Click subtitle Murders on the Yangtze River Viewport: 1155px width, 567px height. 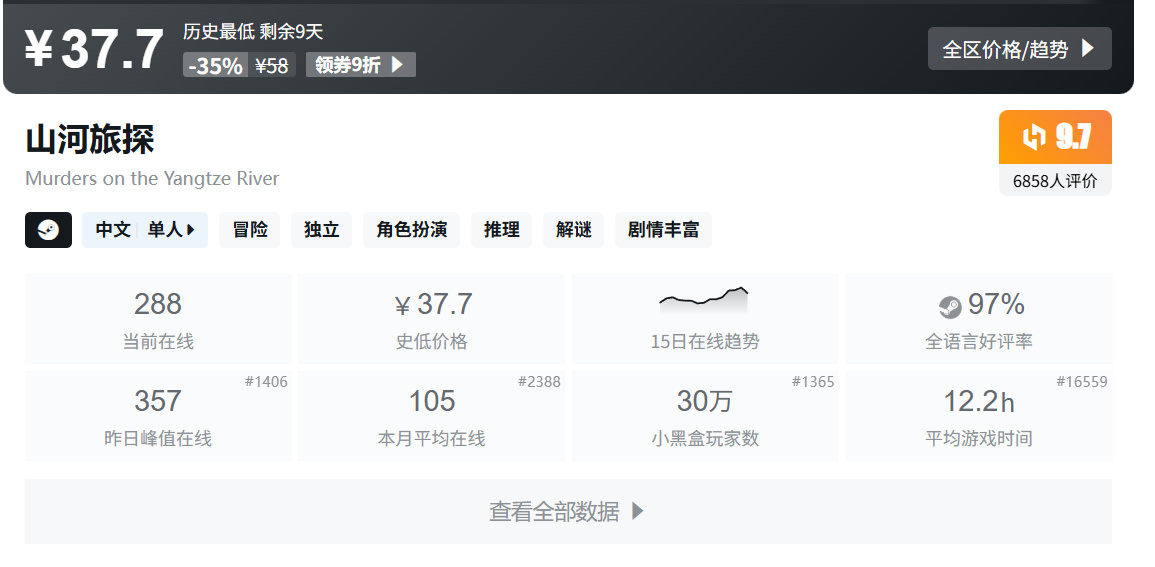pos(152,179)
